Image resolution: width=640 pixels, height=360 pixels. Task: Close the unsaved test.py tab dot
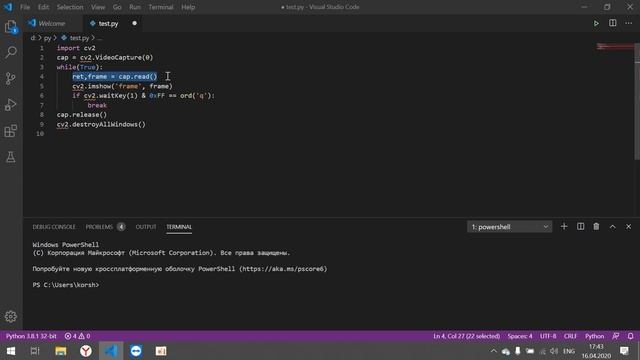coord(134,23)
